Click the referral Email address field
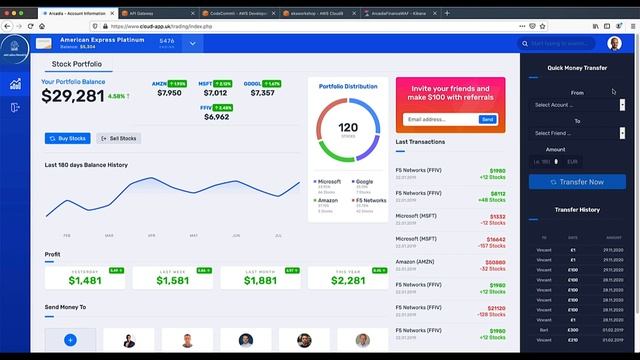 (x=440, y=119)
